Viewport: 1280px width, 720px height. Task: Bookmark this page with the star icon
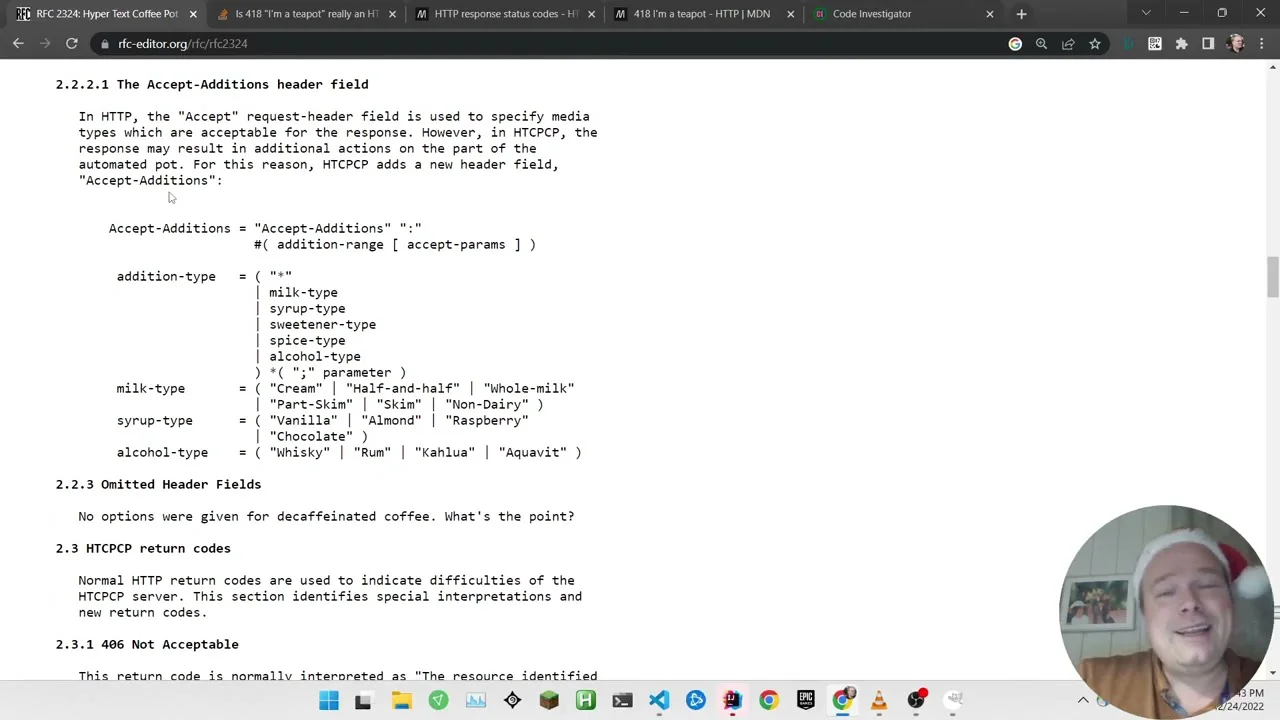(x=1095, y=44)
